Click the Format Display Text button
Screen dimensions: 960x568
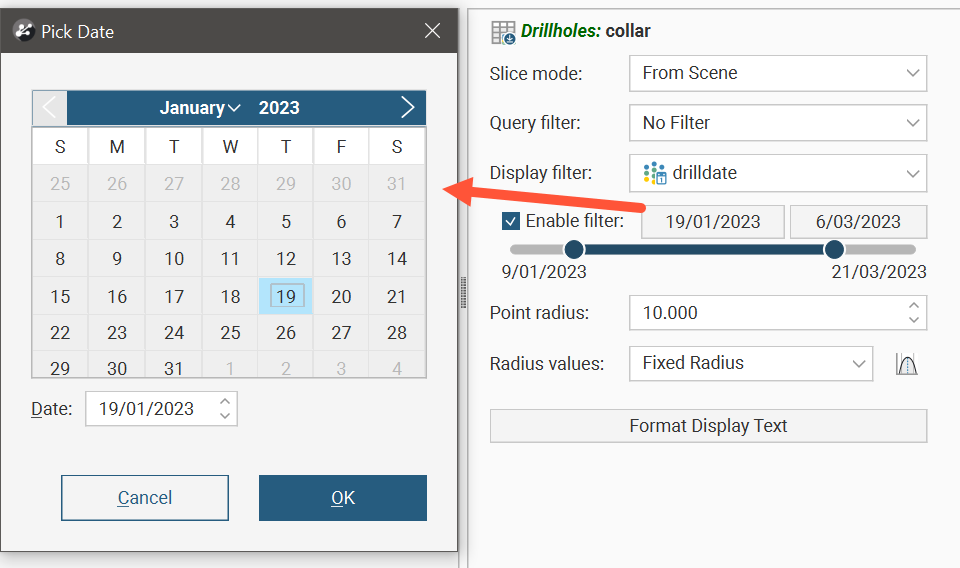point(708,426)
